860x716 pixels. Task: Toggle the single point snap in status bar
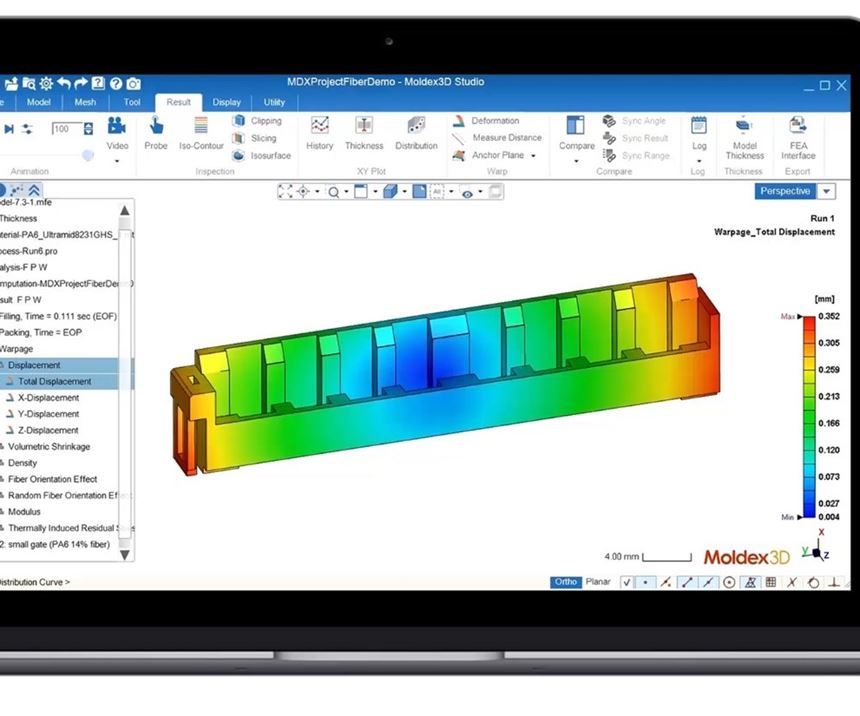coord(646,582)
